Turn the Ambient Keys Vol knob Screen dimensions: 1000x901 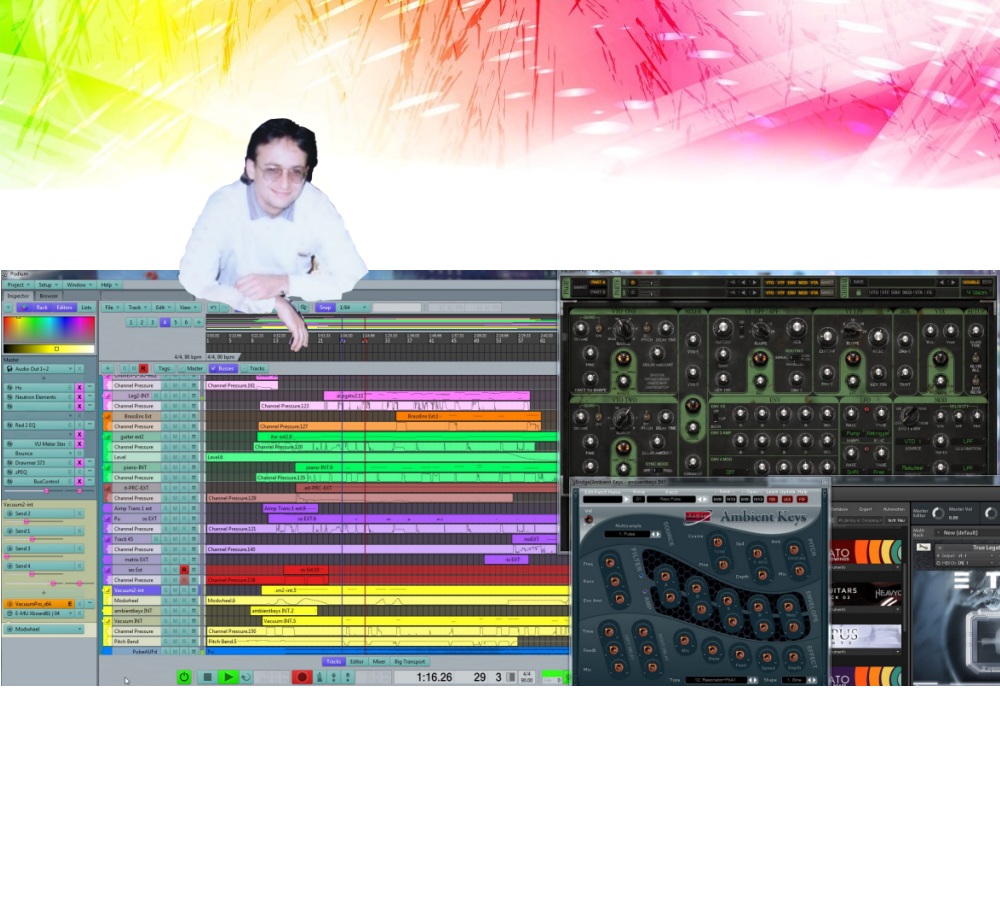[588, 521]
